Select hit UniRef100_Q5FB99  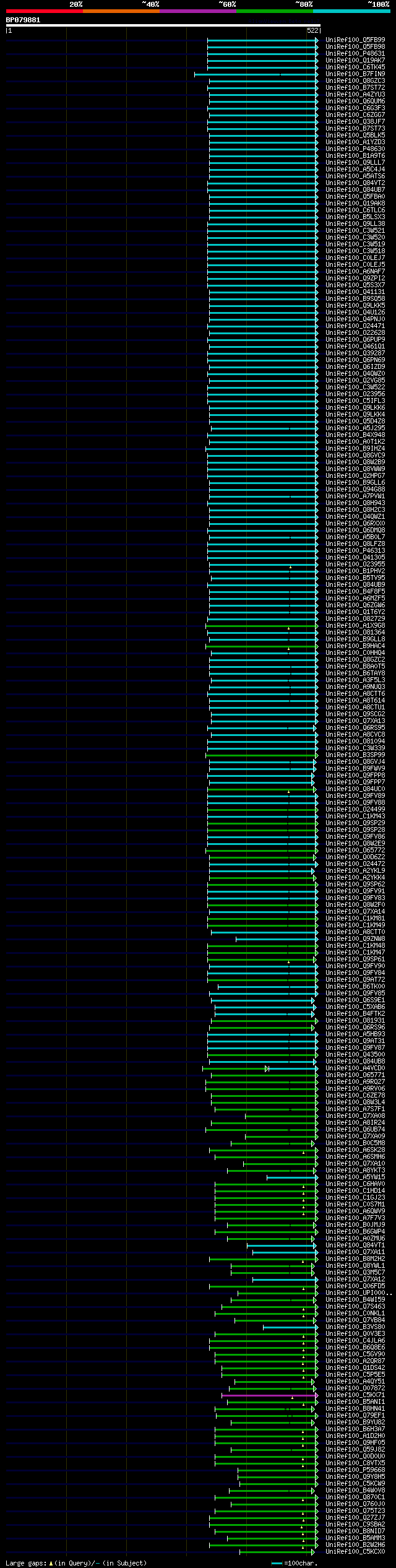click(355, 40)
